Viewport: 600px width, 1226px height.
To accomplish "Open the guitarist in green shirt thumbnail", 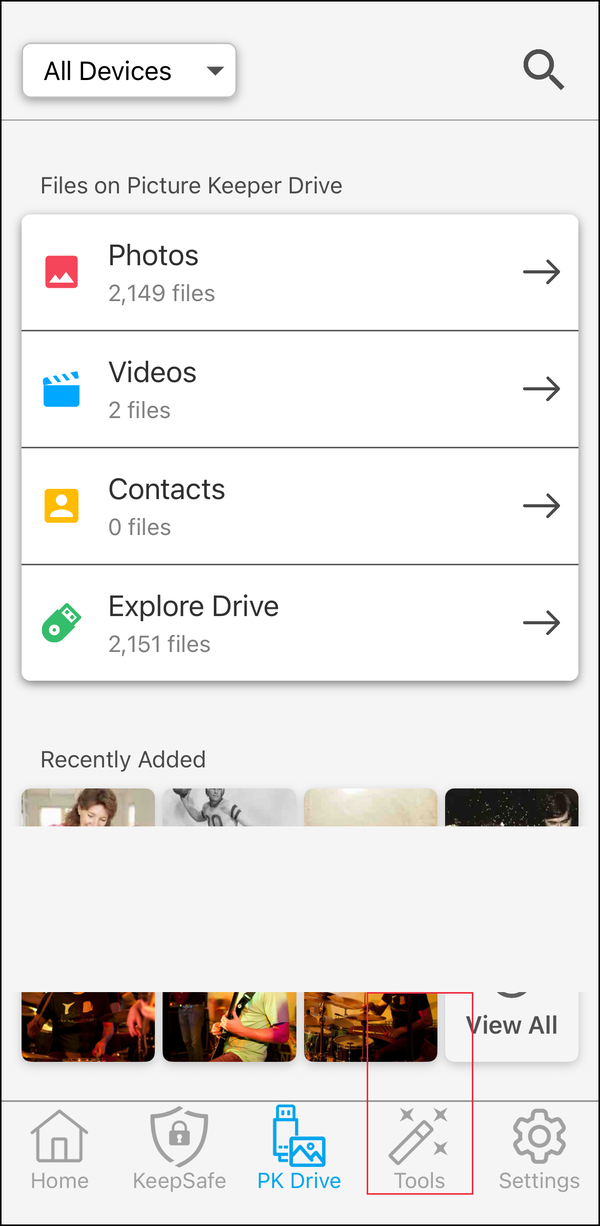I will click(229, 1026).
